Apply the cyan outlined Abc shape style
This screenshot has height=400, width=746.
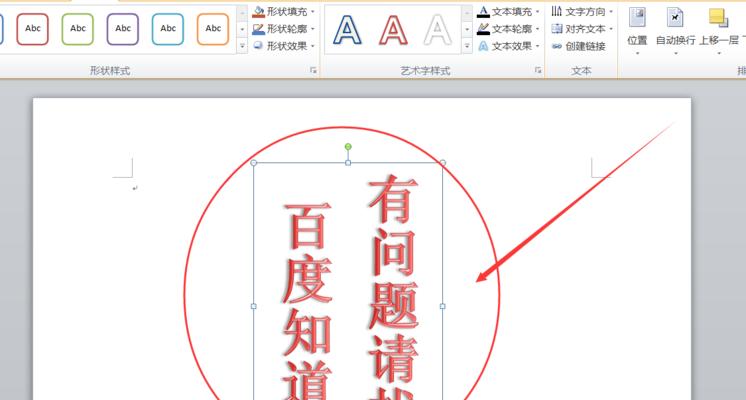(x=168, y=29)
